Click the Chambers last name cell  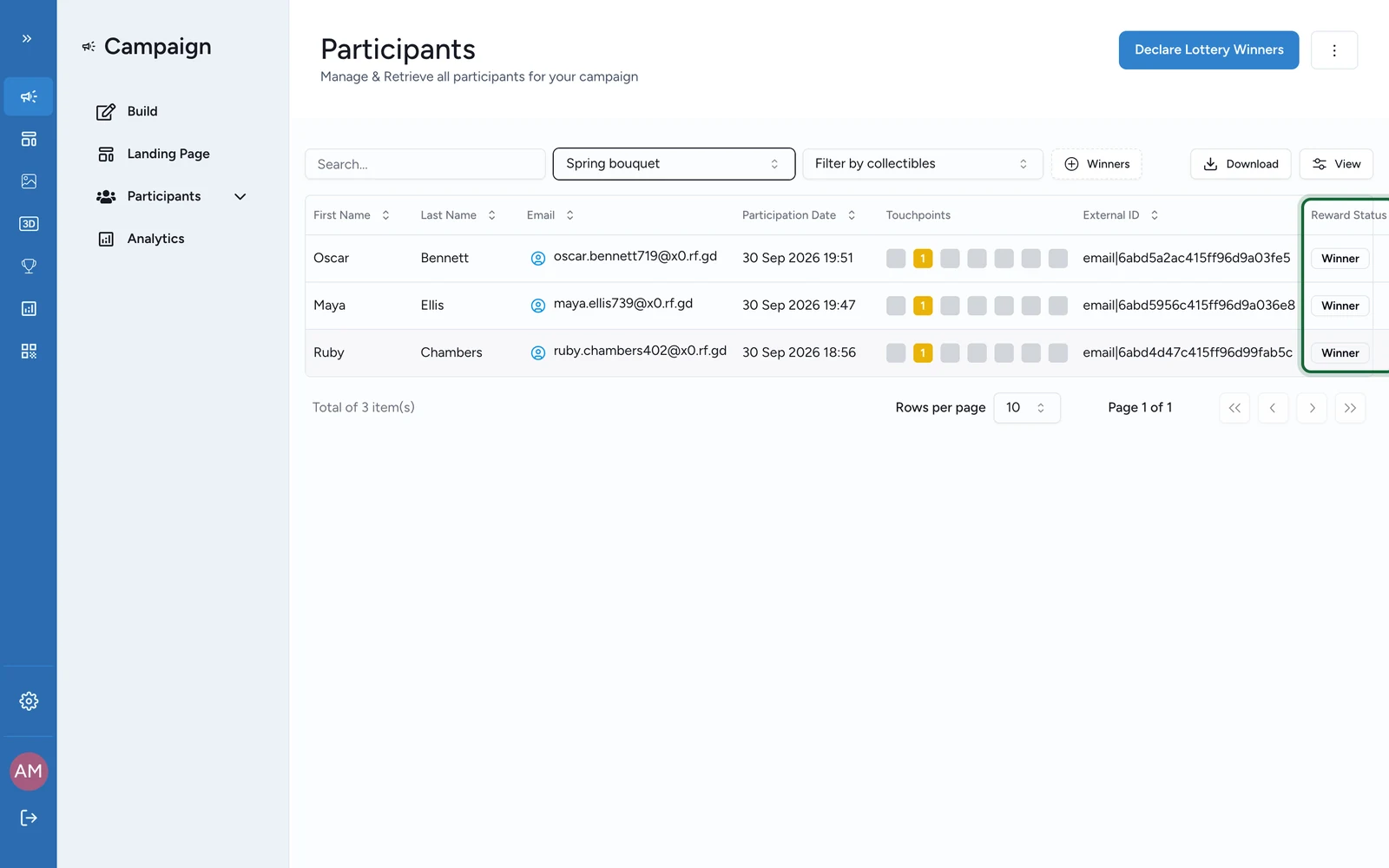[451, 352]
